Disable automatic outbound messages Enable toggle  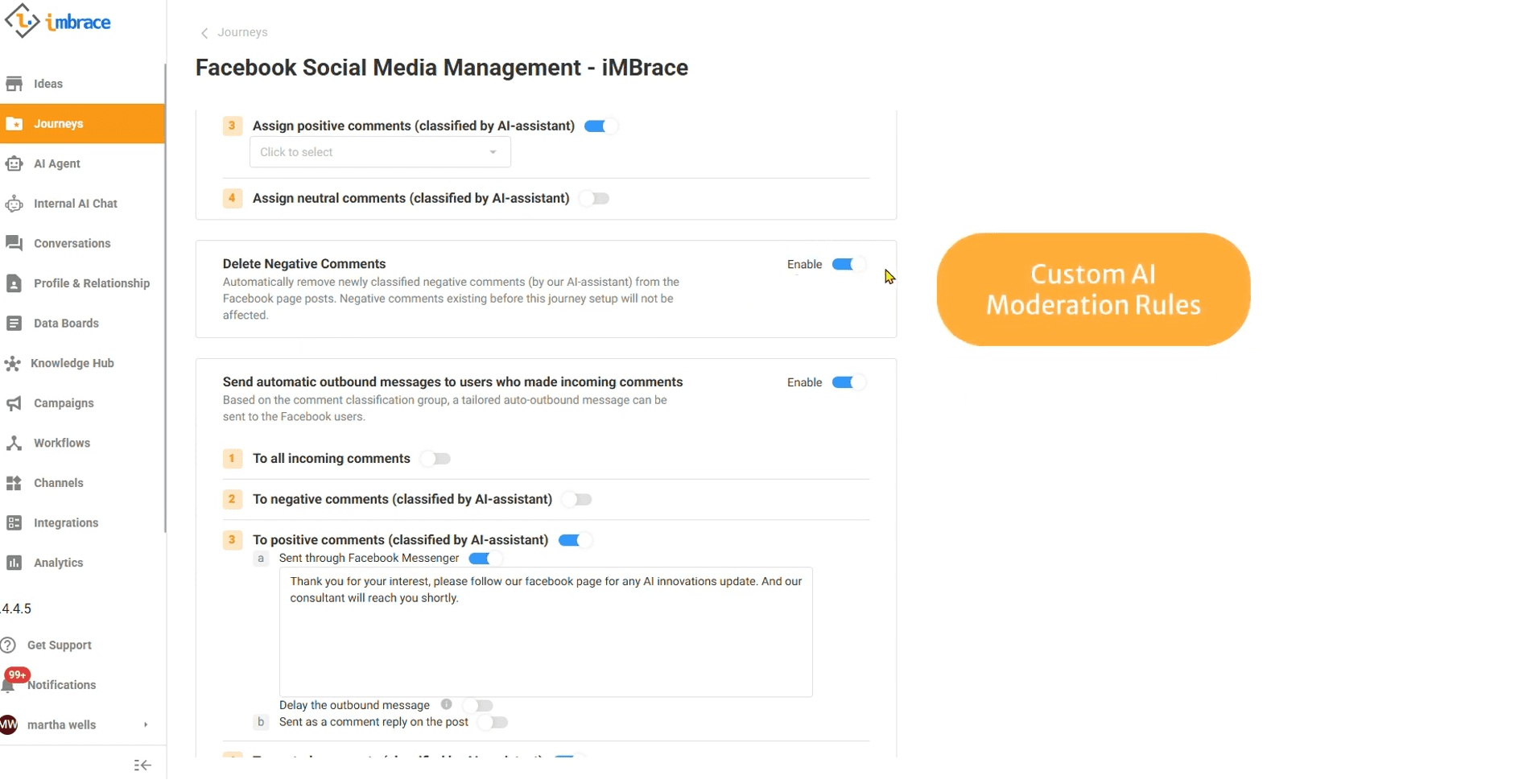pos(848,382)
